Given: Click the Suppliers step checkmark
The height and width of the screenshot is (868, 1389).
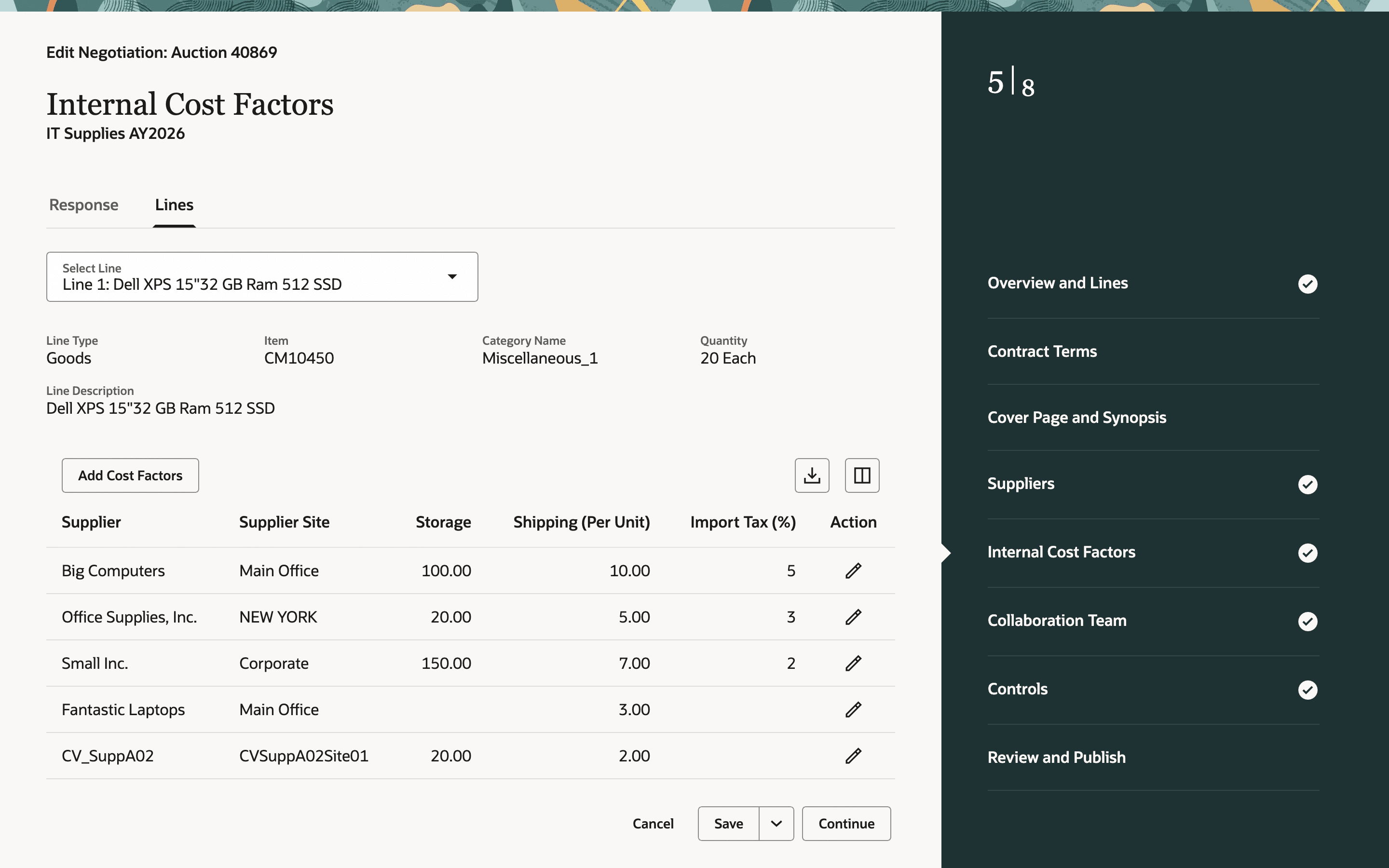Looking at the screenshot, I should click(1307, 485).
